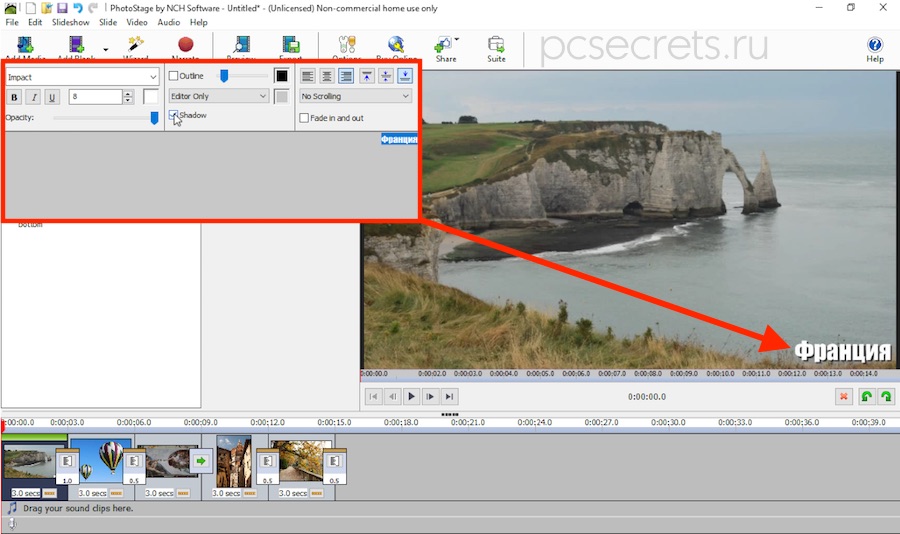
Task: Click the font size stepper arrows
Action: [128, 97]
